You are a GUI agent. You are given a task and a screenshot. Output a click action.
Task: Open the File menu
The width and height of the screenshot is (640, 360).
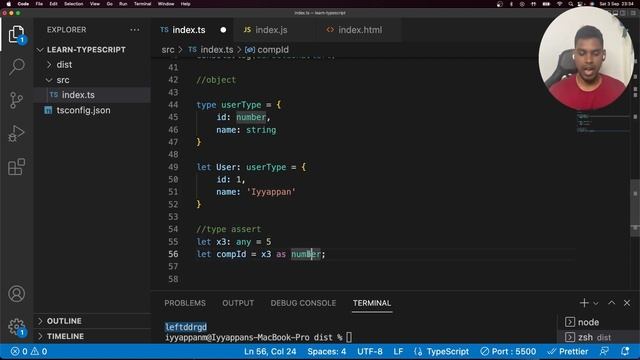39,4
